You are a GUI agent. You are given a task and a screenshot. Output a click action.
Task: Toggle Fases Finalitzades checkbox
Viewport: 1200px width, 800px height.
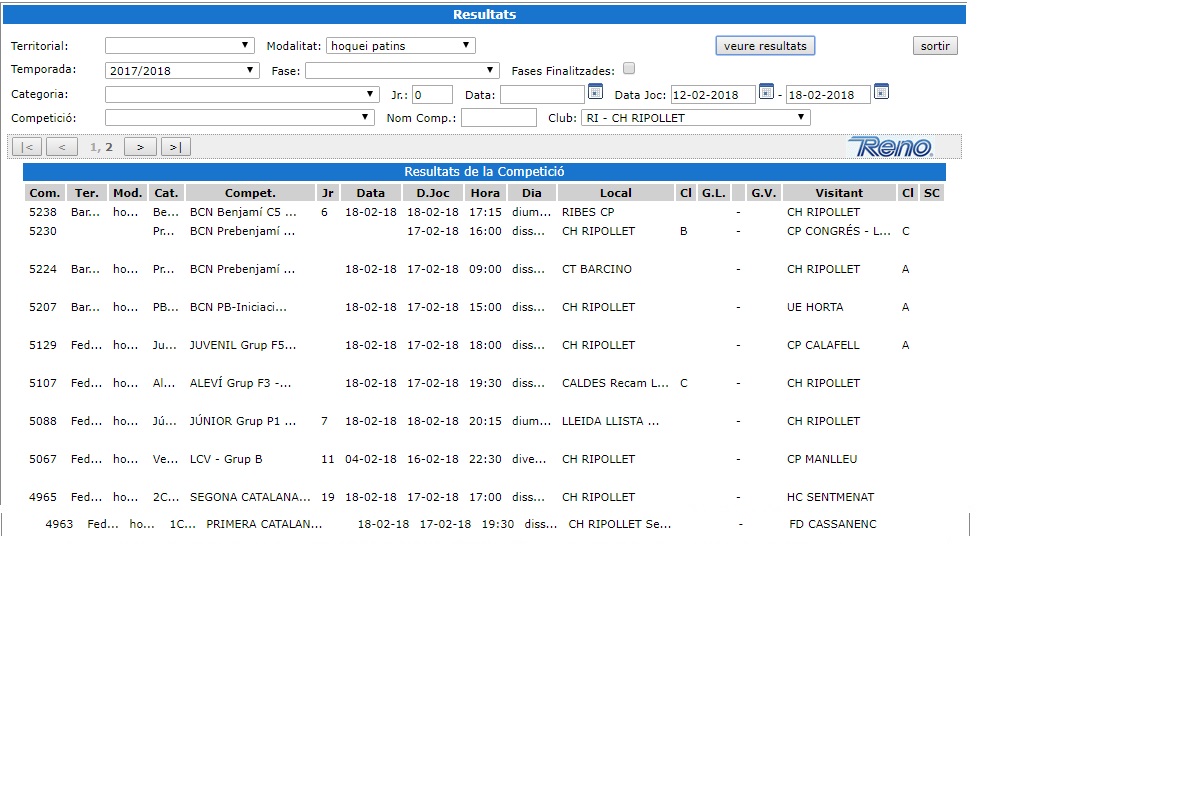pos(629,69)
